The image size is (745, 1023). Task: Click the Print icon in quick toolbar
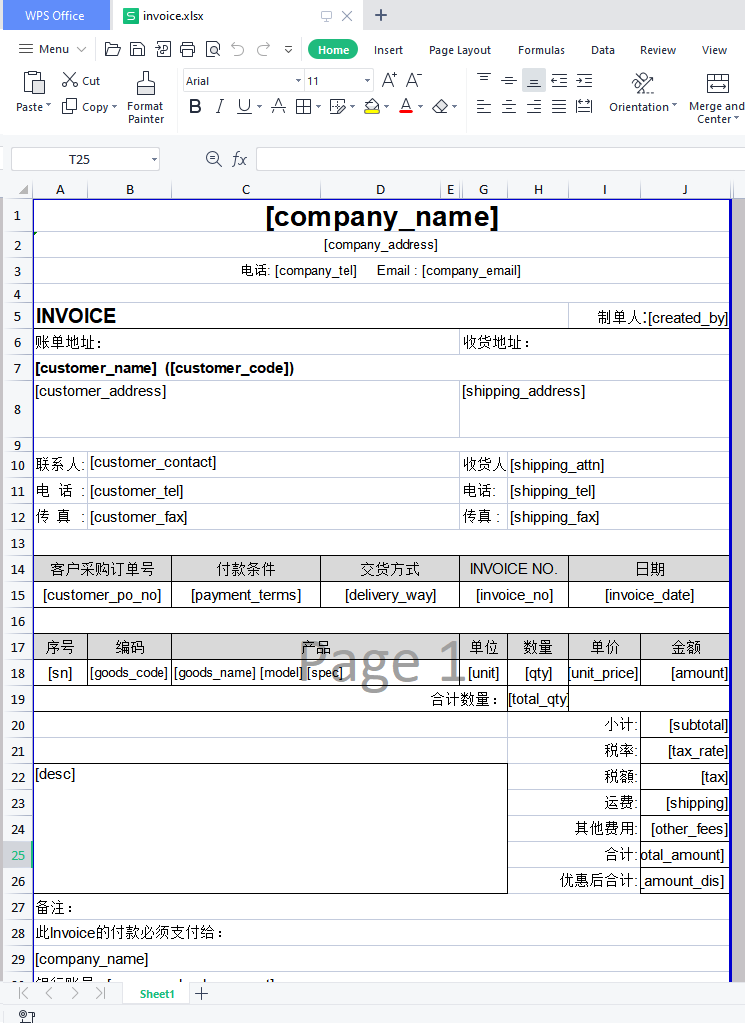[x=187, y=49]
